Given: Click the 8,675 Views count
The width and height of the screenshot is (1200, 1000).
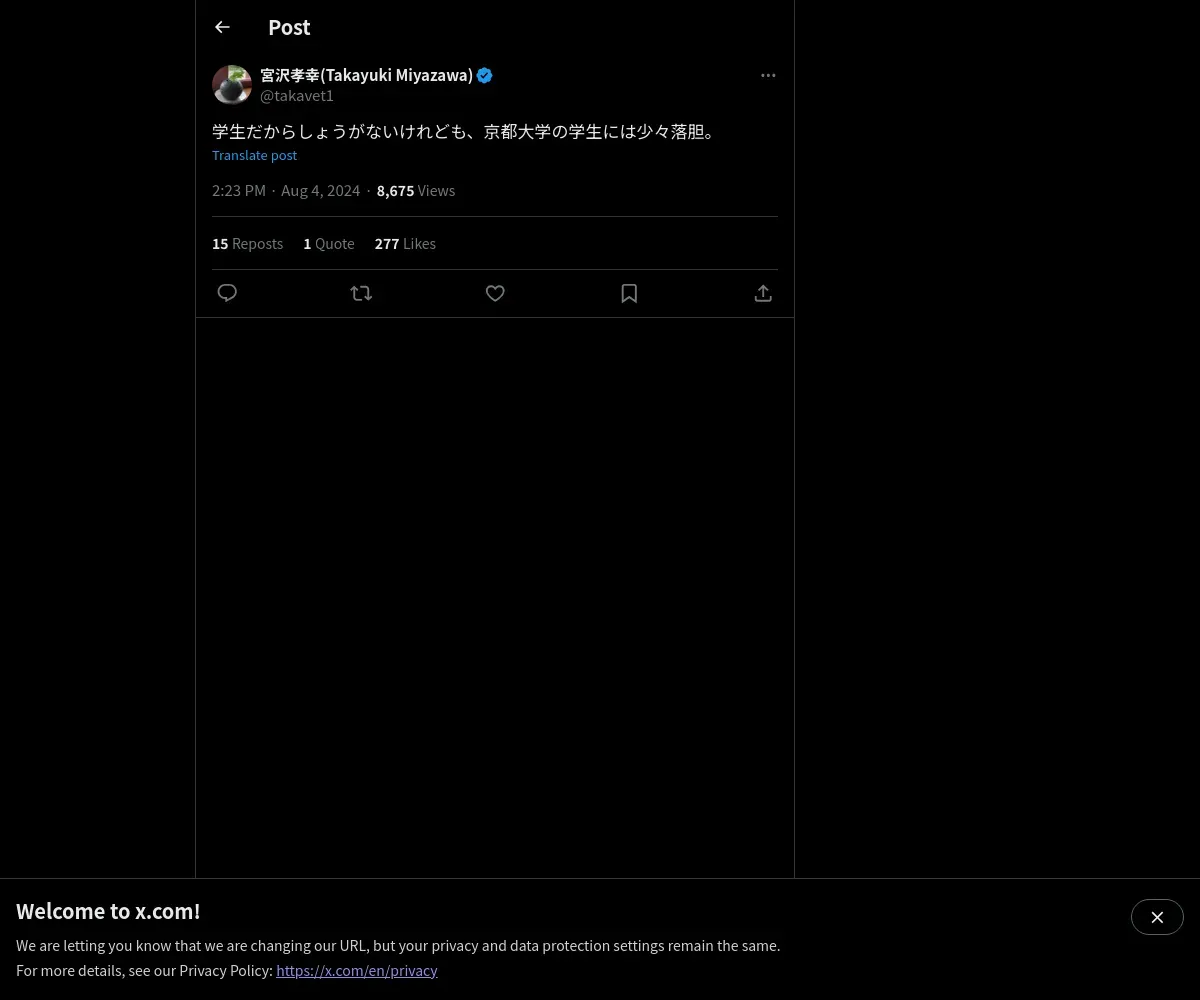Looking at the screenshot, I should [x=416, y=190].
